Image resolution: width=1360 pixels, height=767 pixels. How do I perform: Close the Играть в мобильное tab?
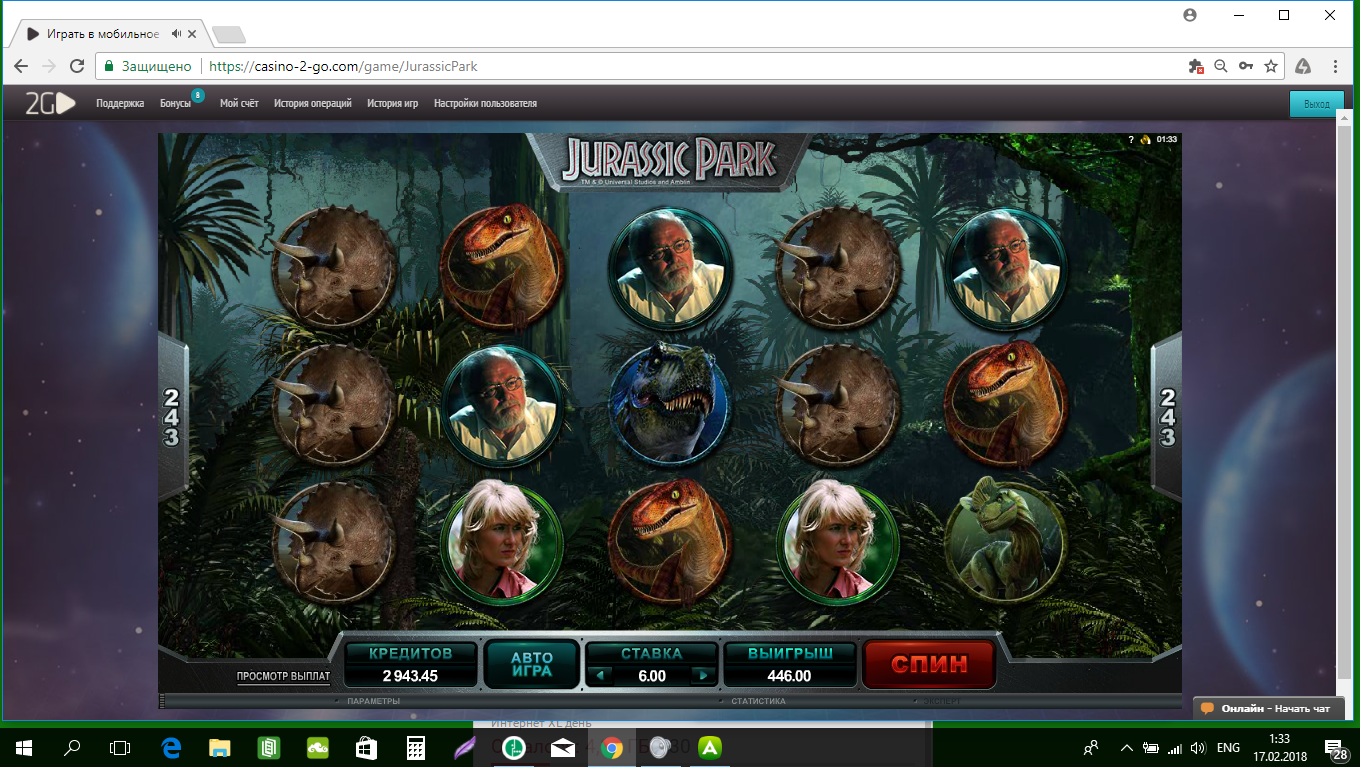pos(194,34)
